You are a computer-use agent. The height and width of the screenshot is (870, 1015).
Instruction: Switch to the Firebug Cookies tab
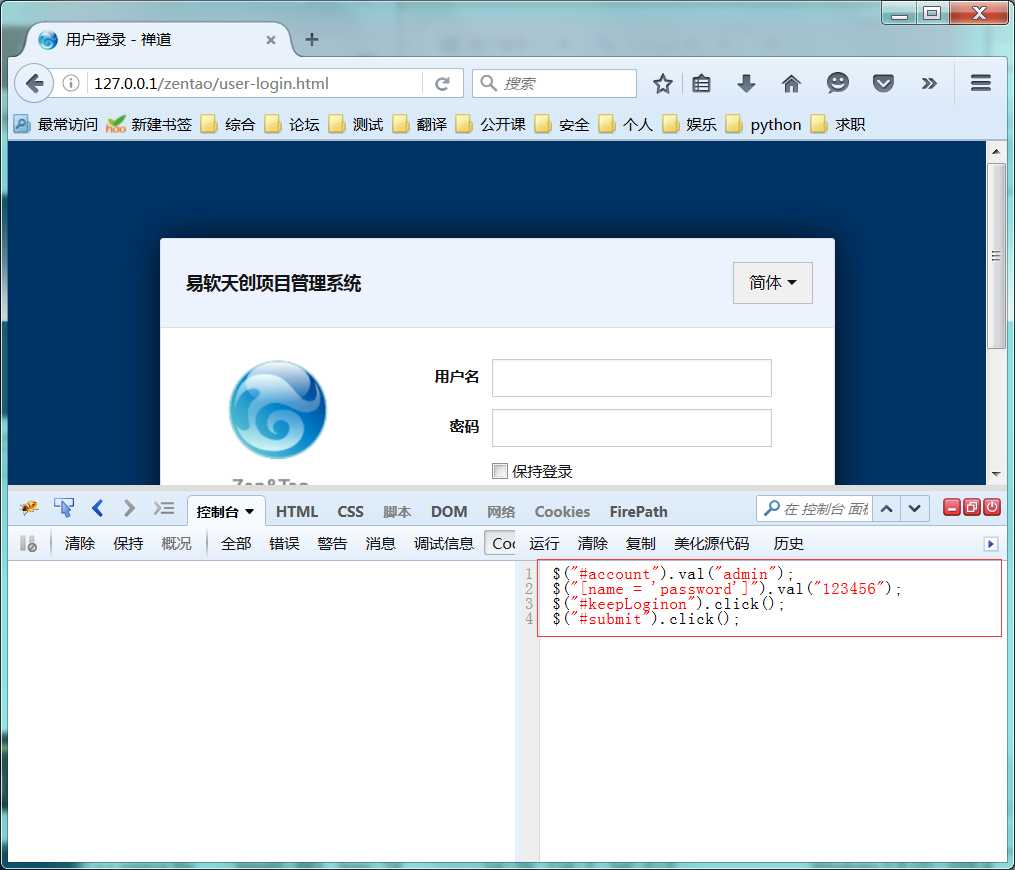tap(563, 511)
